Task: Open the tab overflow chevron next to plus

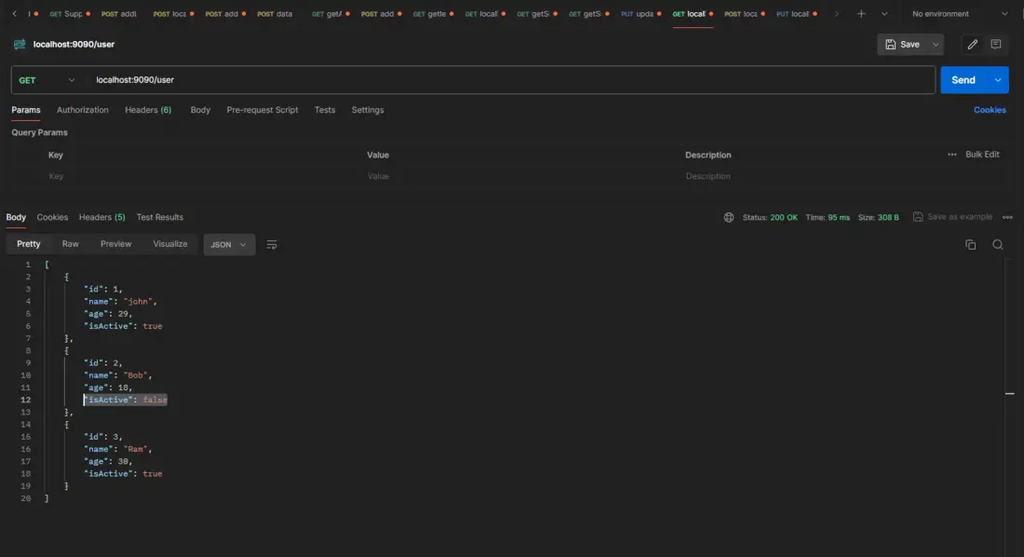Action: pos(884,14)
